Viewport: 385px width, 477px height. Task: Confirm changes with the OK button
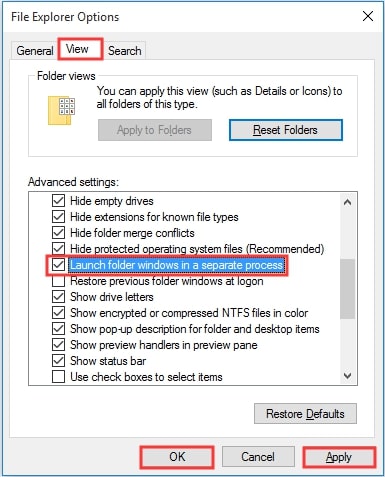(x=177, y=457)
